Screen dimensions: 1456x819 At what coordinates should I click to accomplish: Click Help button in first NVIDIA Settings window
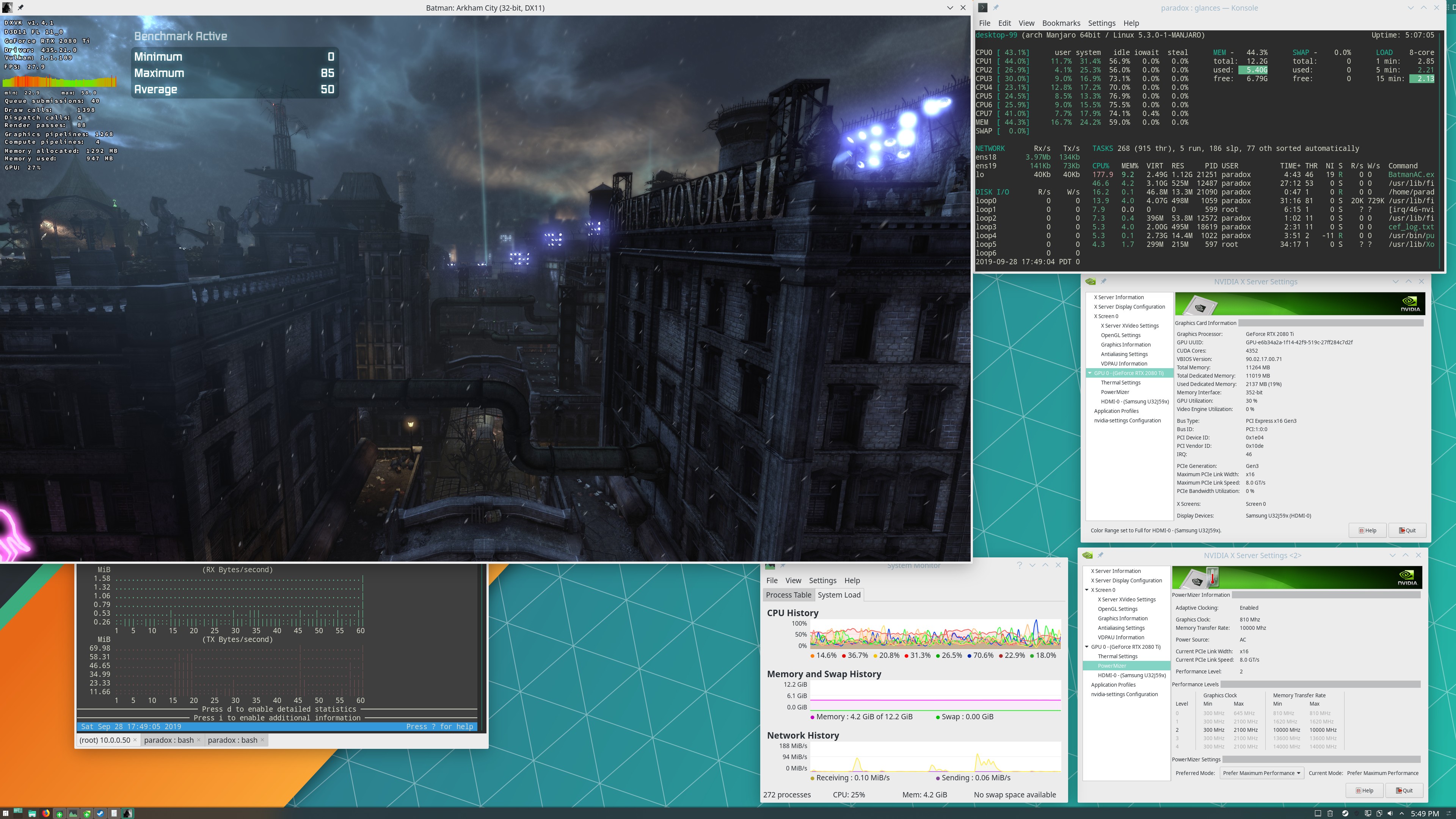1367,530
